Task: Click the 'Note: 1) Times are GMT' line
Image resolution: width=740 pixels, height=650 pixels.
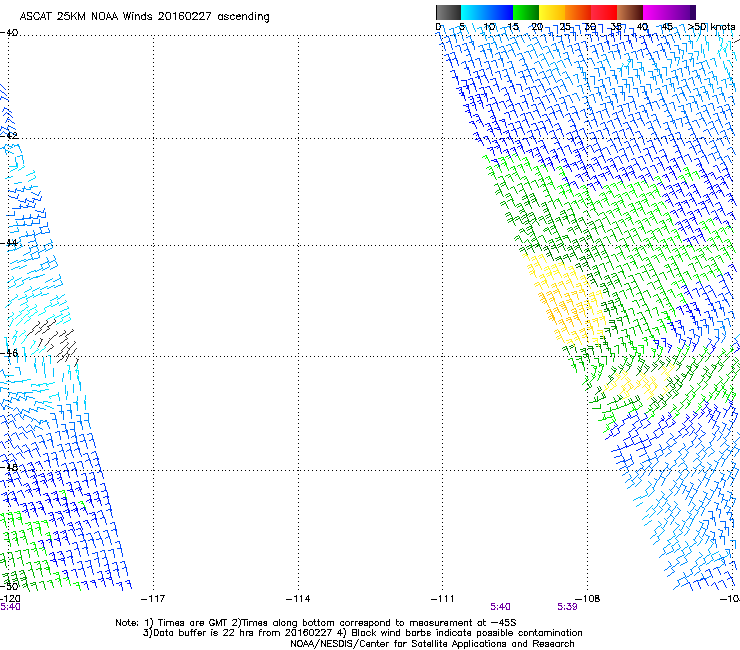Action: 316,623
